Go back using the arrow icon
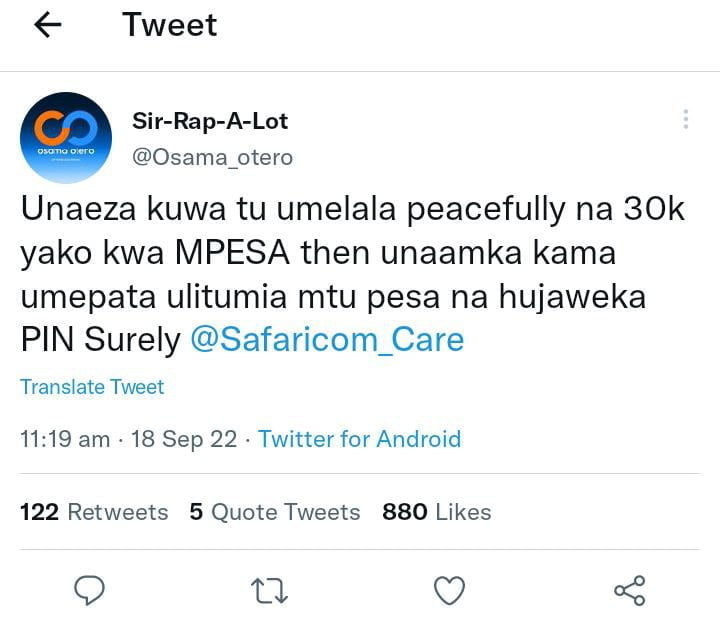This screenshot has width=720, height=629. point(47,26)
